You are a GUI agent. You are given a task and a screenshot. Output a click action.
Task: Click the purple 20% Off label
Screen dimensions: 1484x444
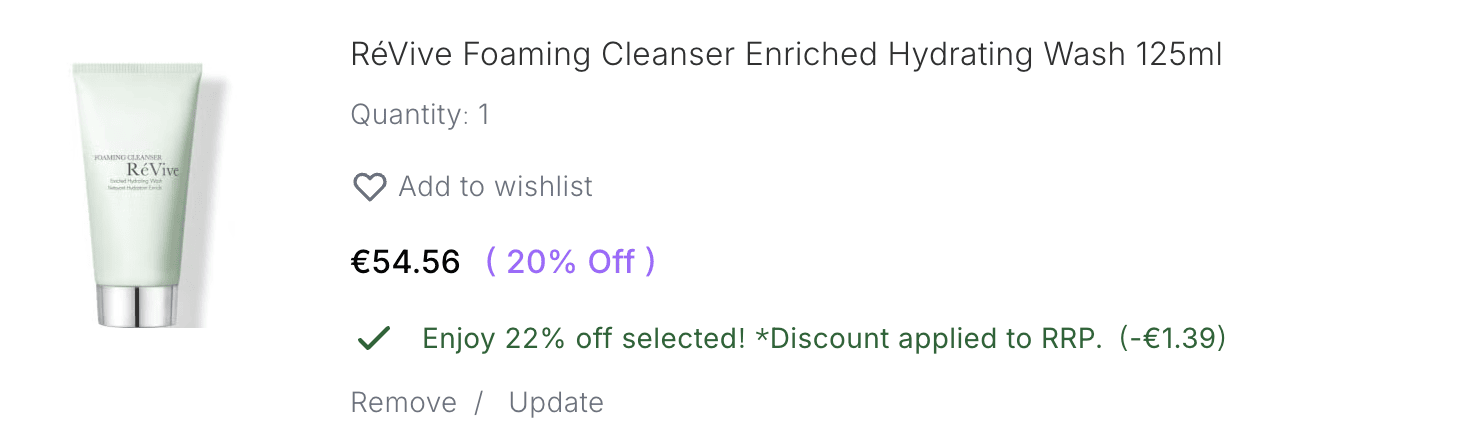(x=570, y=262)
